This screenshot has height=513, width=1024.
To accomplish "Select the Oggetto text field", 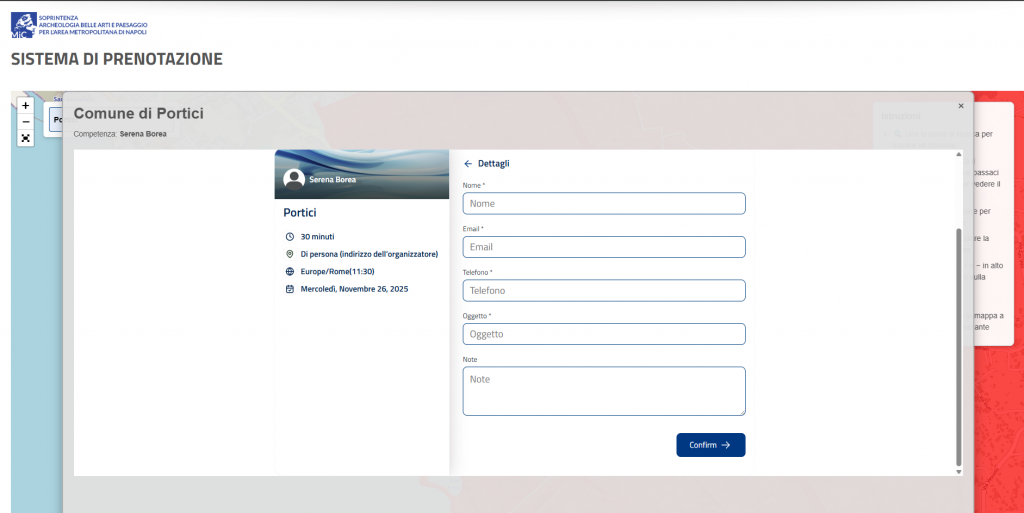I will click(604, 334).
